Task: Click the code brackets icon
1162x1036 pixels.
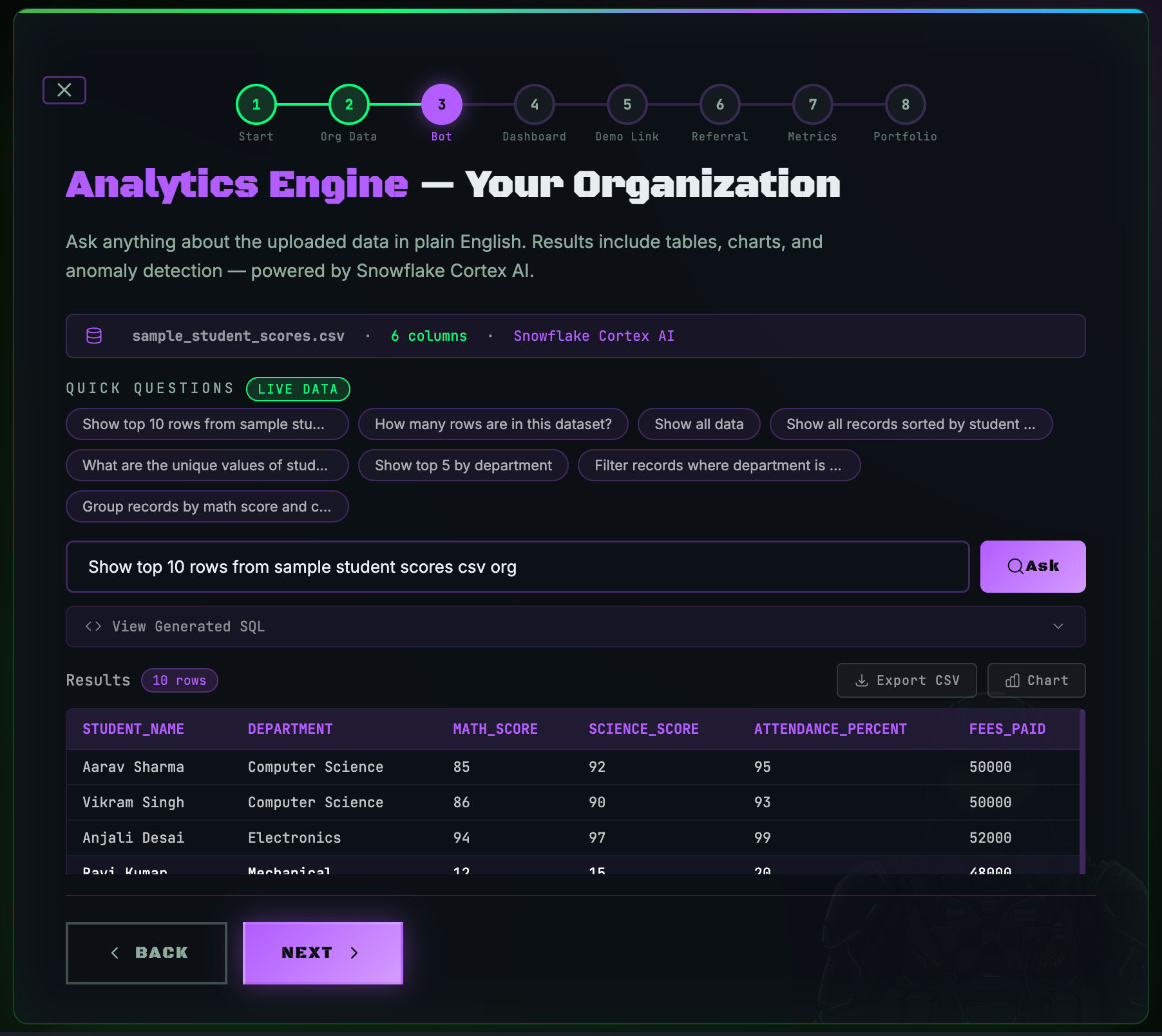Action: pos(93,626)
